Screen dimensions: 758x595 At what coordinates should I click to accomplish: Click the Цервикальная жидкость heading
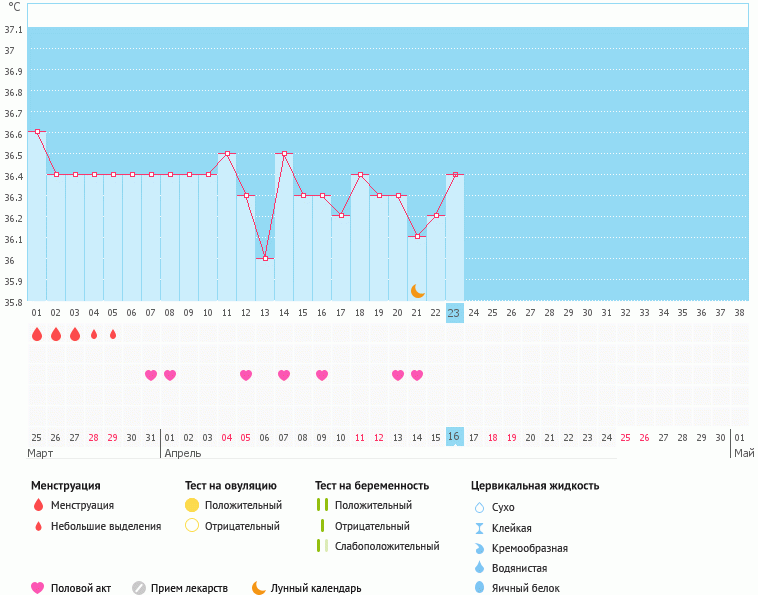[x=535, y=486]
